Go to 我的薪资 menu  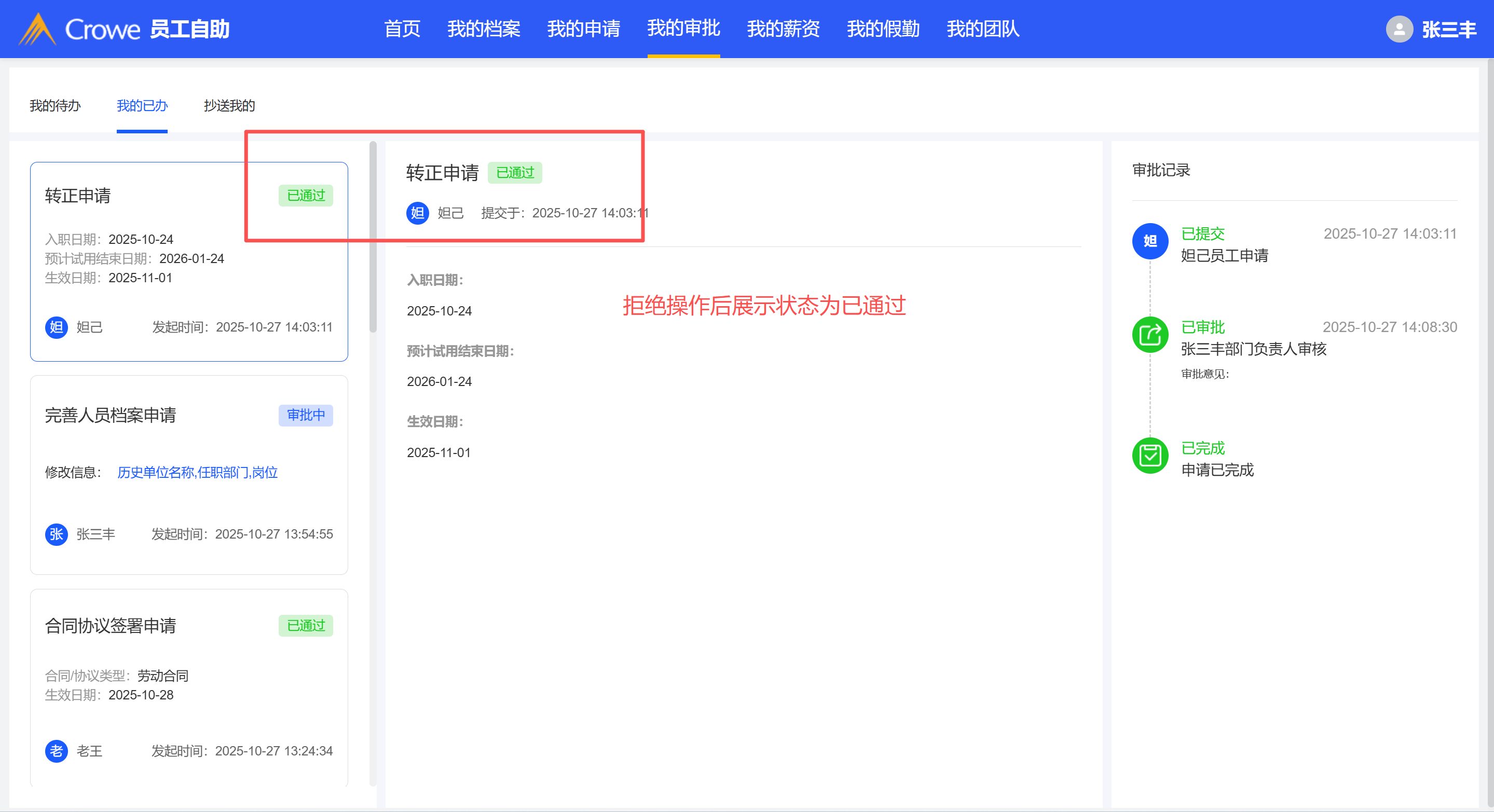(783, 29)
